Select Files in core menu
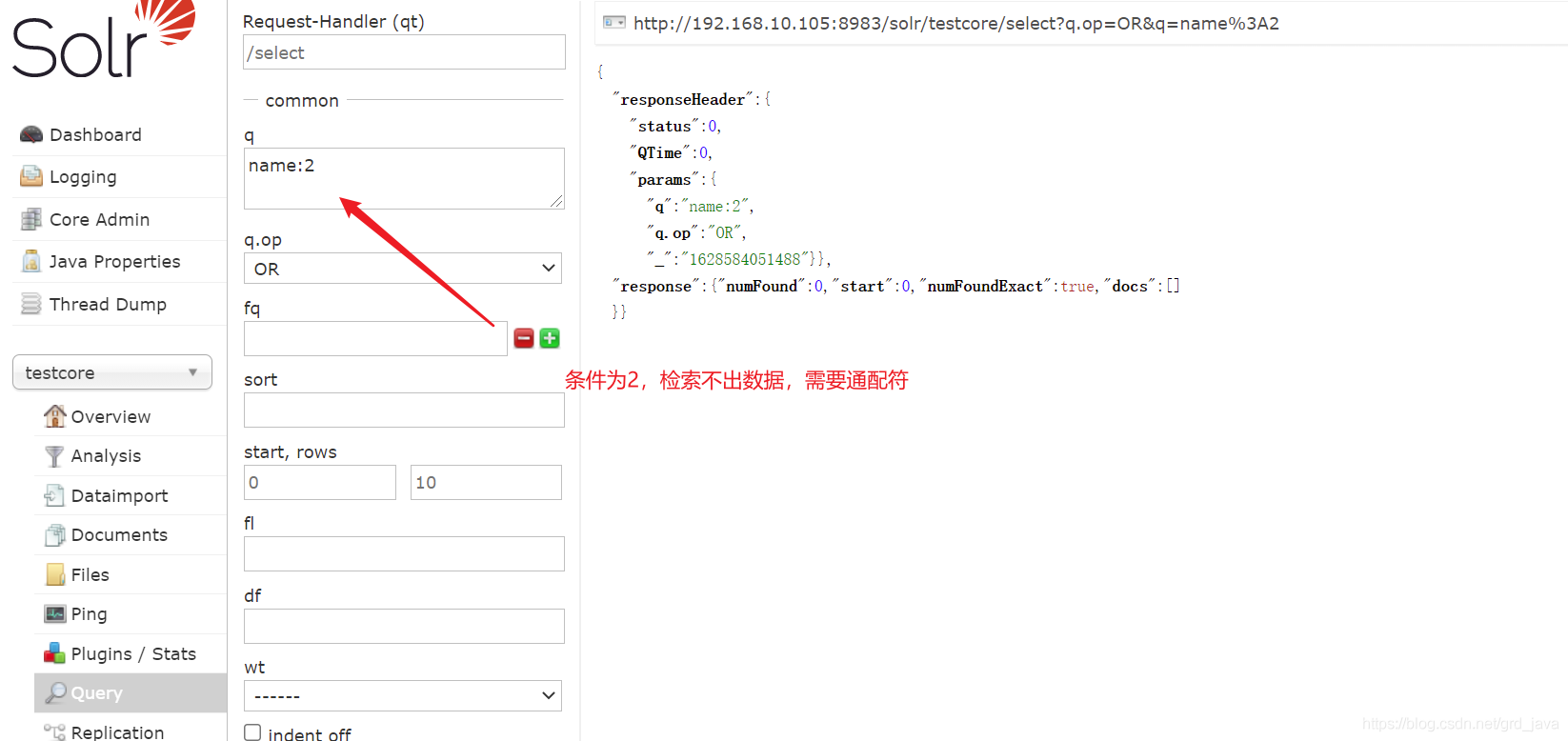Image resolution: width=1568 pixels, height=741 pixels. 90,575
